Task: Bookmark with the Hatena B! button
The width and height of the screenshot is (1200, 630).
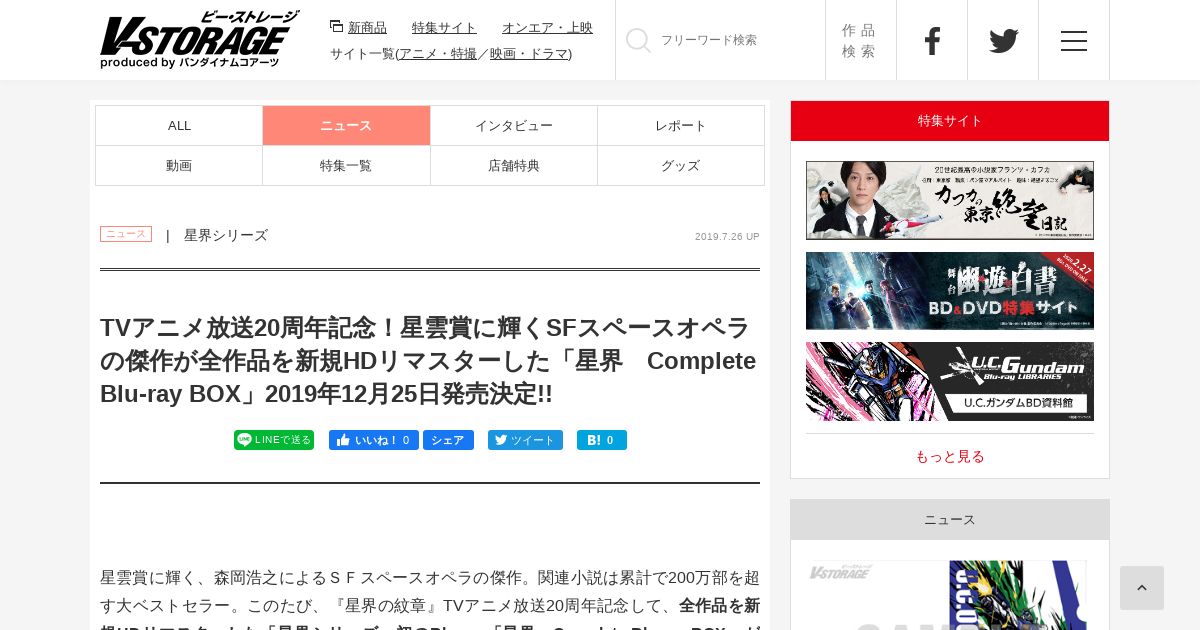Action: click(x=602, y=440)
